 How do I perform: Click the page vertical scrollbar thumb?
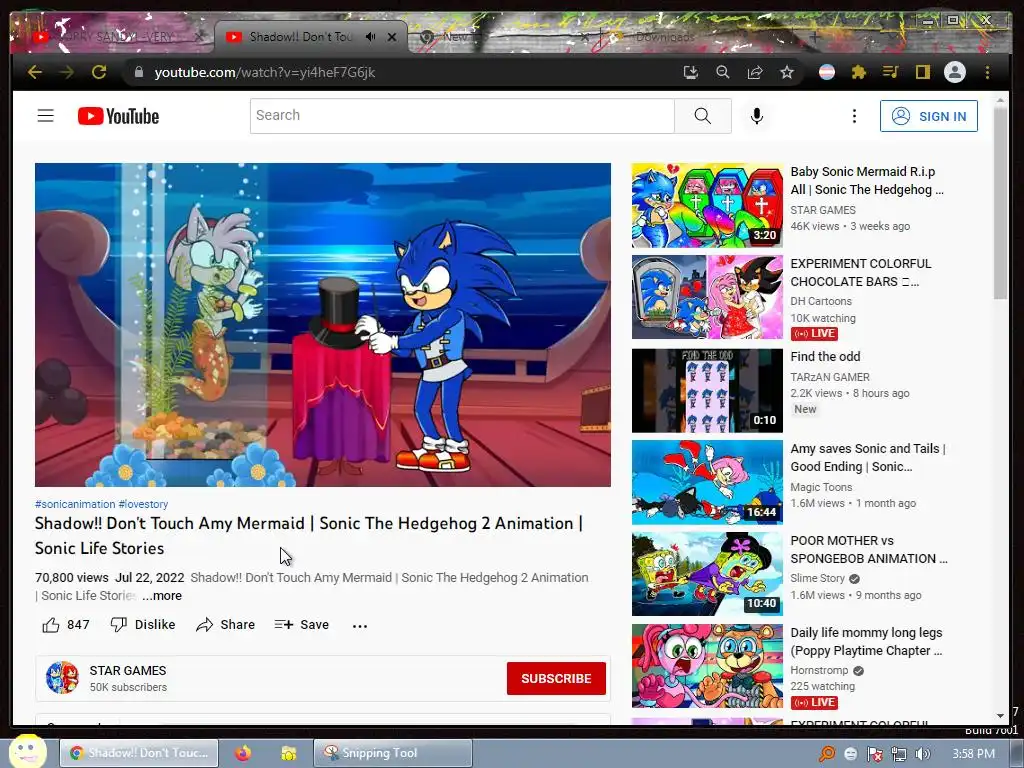point(1000,202)
